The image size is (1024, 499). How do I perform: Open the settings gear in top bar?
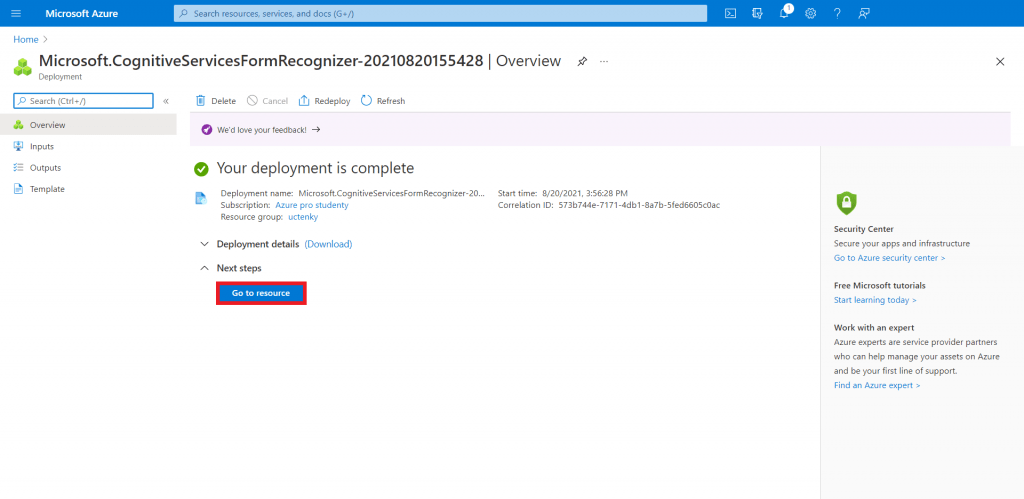810,13
